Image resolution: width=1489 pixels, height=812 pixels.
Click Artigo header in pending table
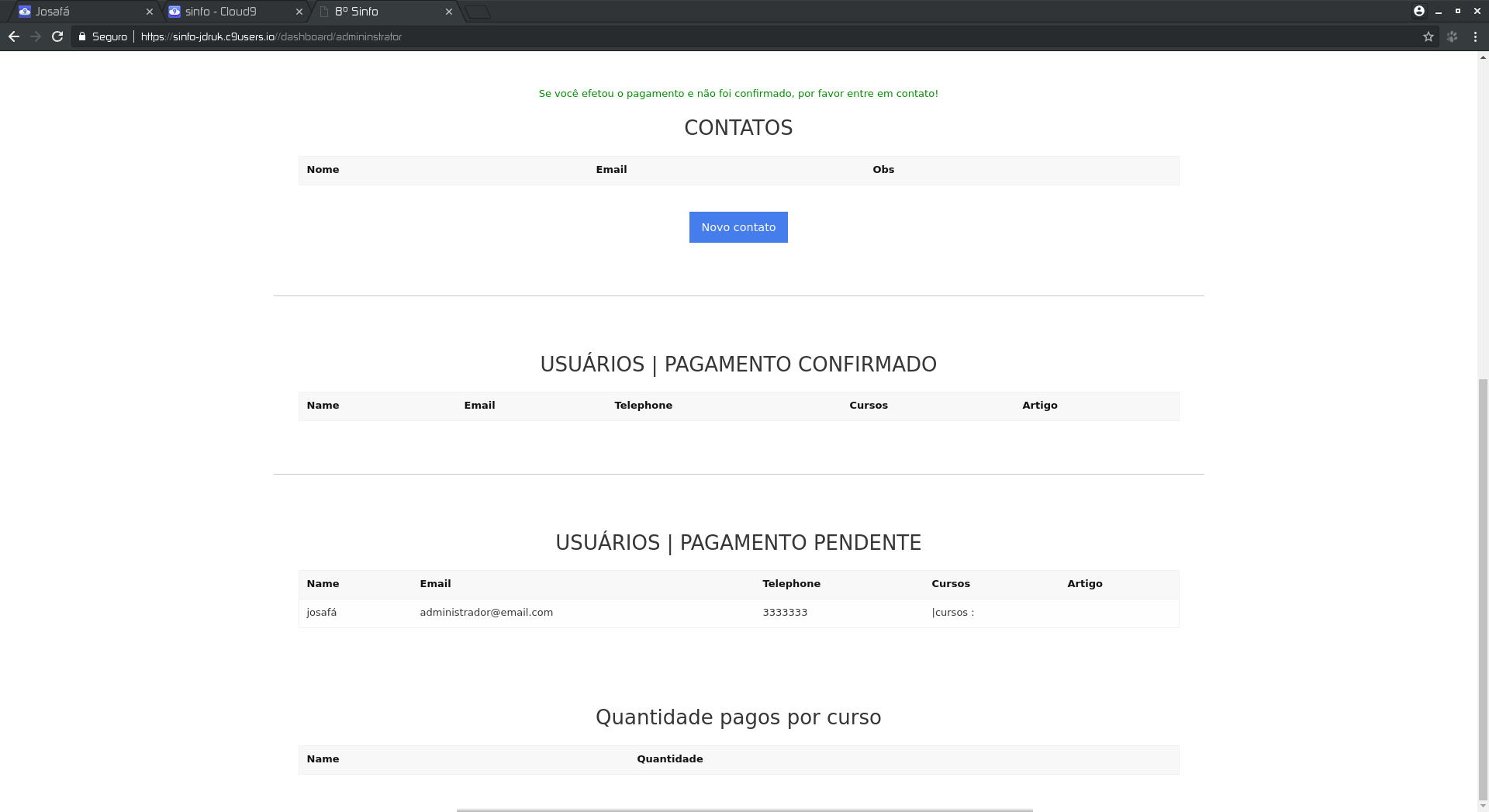pyautogui.click(x=1085, y=584)
